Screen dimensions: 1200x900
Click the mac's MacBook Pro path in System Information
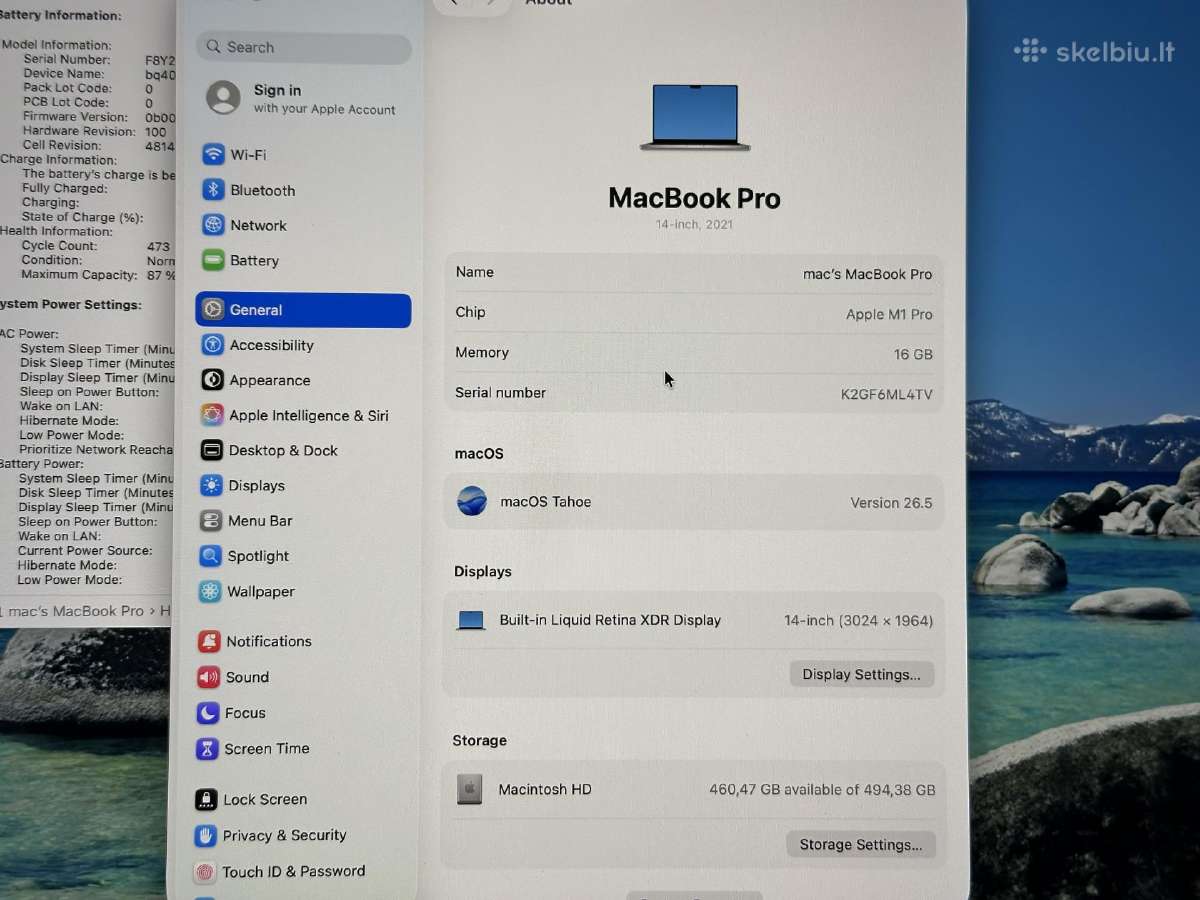pyautogui.click(x=76, y=611)
